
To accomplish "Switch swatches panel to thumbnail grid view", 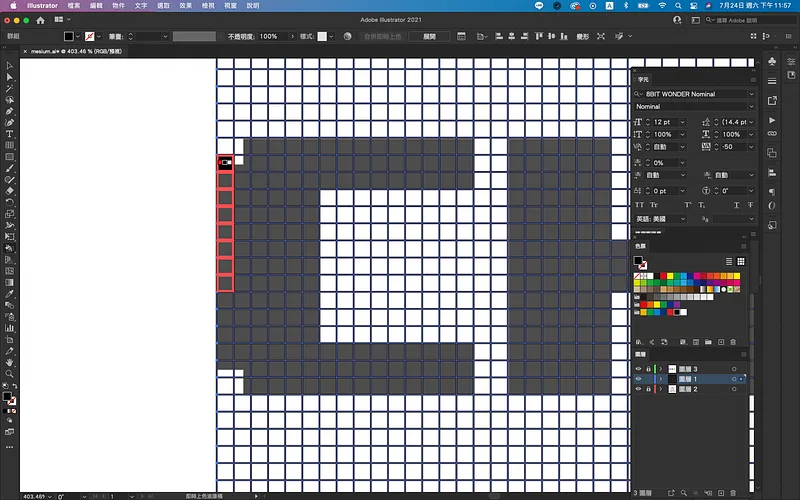I will 741,261.
